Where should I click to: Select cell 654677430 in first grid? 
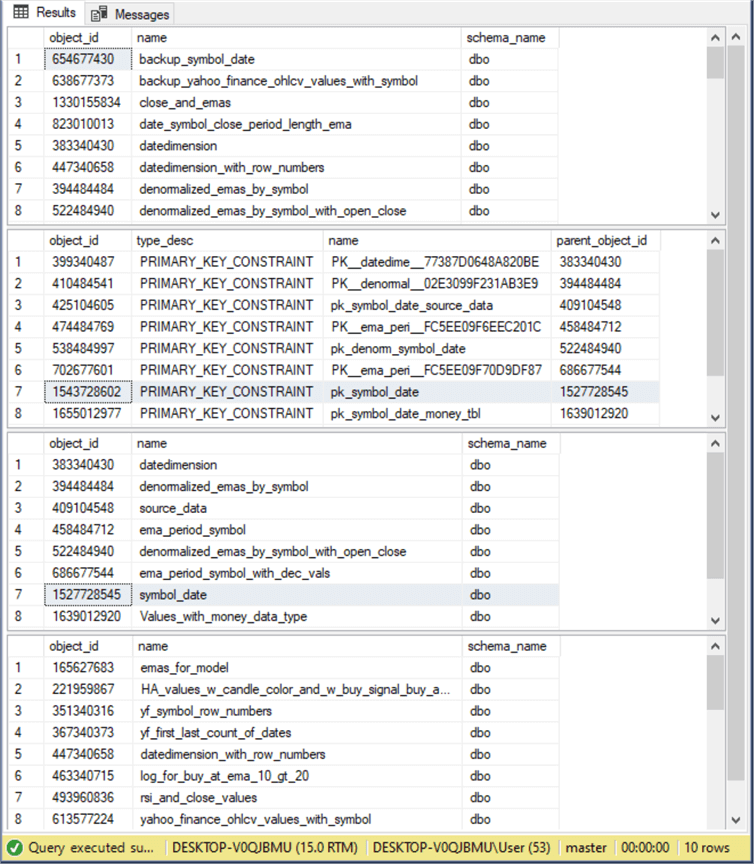[x=88, y=59]
